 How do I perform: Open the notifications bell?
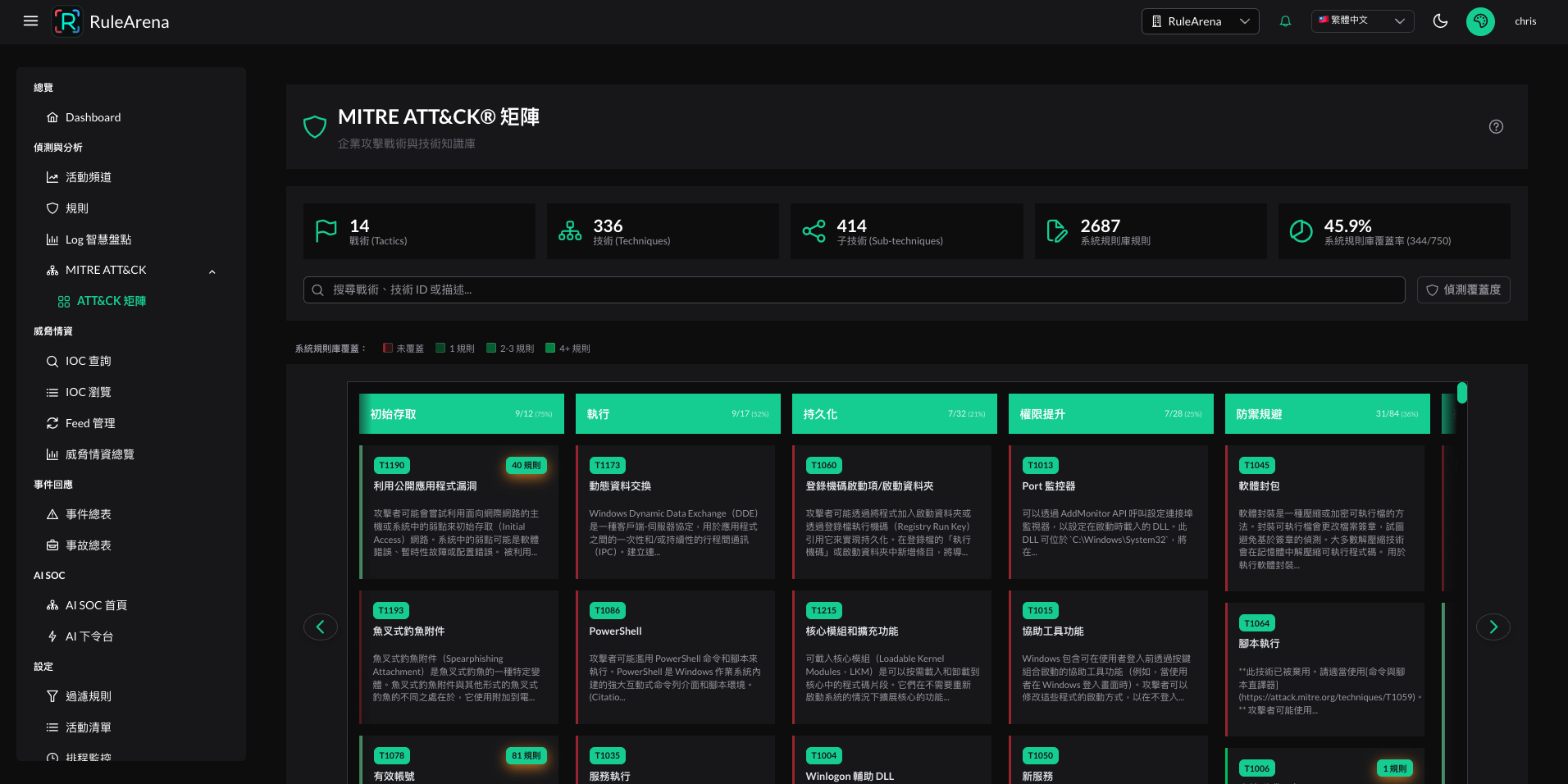tap(1285, 21)
